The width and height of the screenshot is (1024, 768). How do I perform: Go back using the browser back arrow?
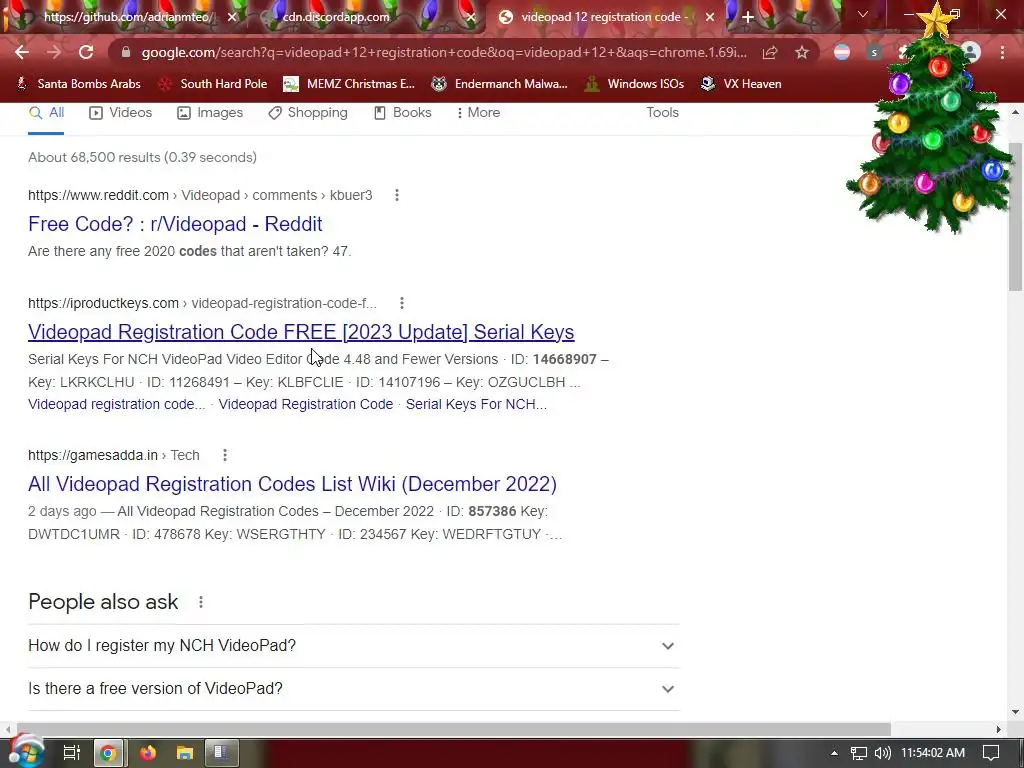pyautogui.click(x=22, y=52)
